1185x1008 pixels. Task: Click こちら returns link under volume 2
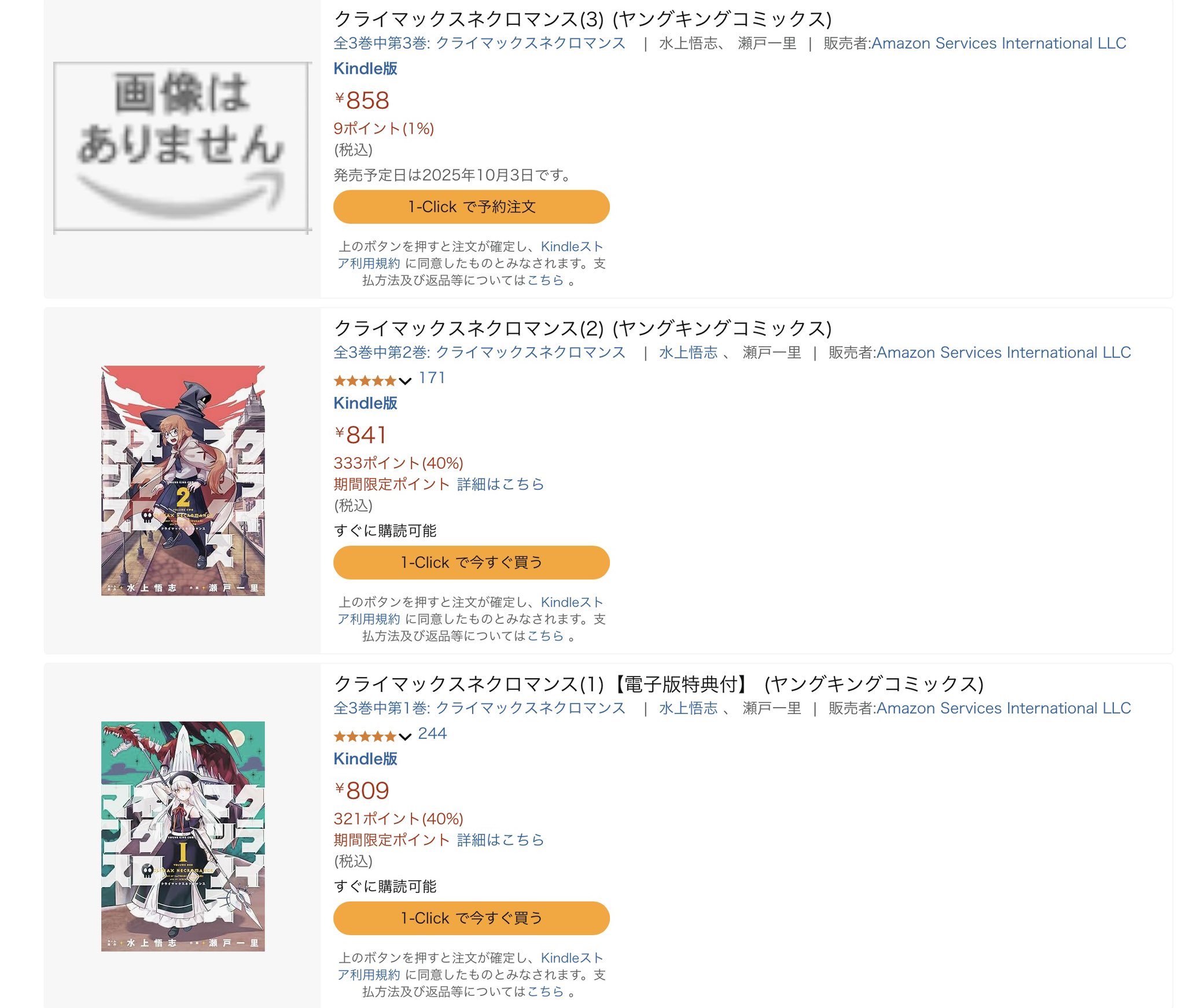(x=545, y=636)
